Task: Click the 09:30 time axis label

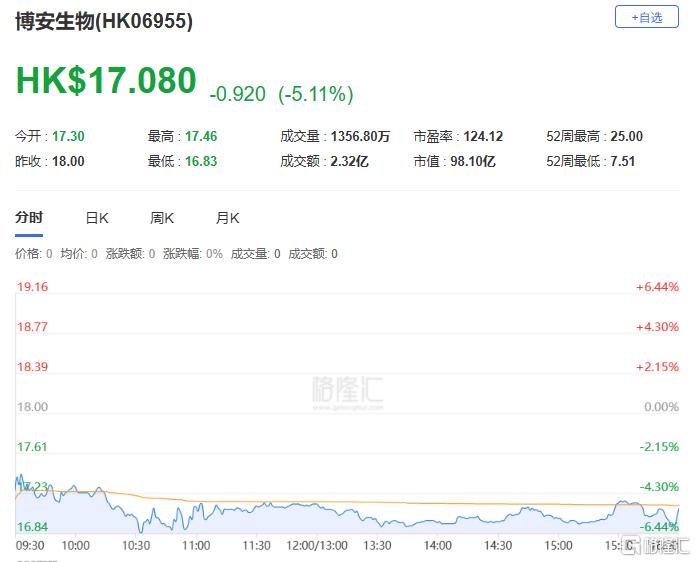Action: coord(30,545)
